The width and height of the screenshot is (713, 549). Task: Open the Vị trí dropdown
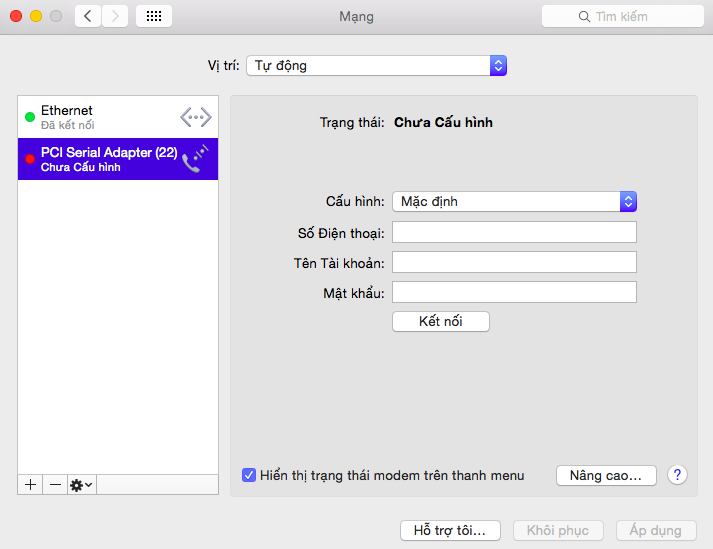coord(376,65)
